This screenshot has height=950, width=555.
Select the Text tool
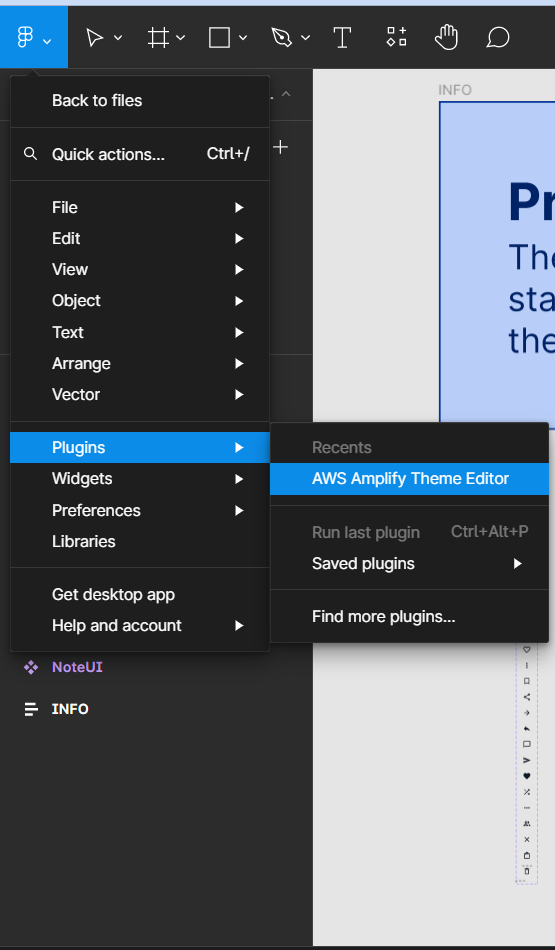(342, 38)
